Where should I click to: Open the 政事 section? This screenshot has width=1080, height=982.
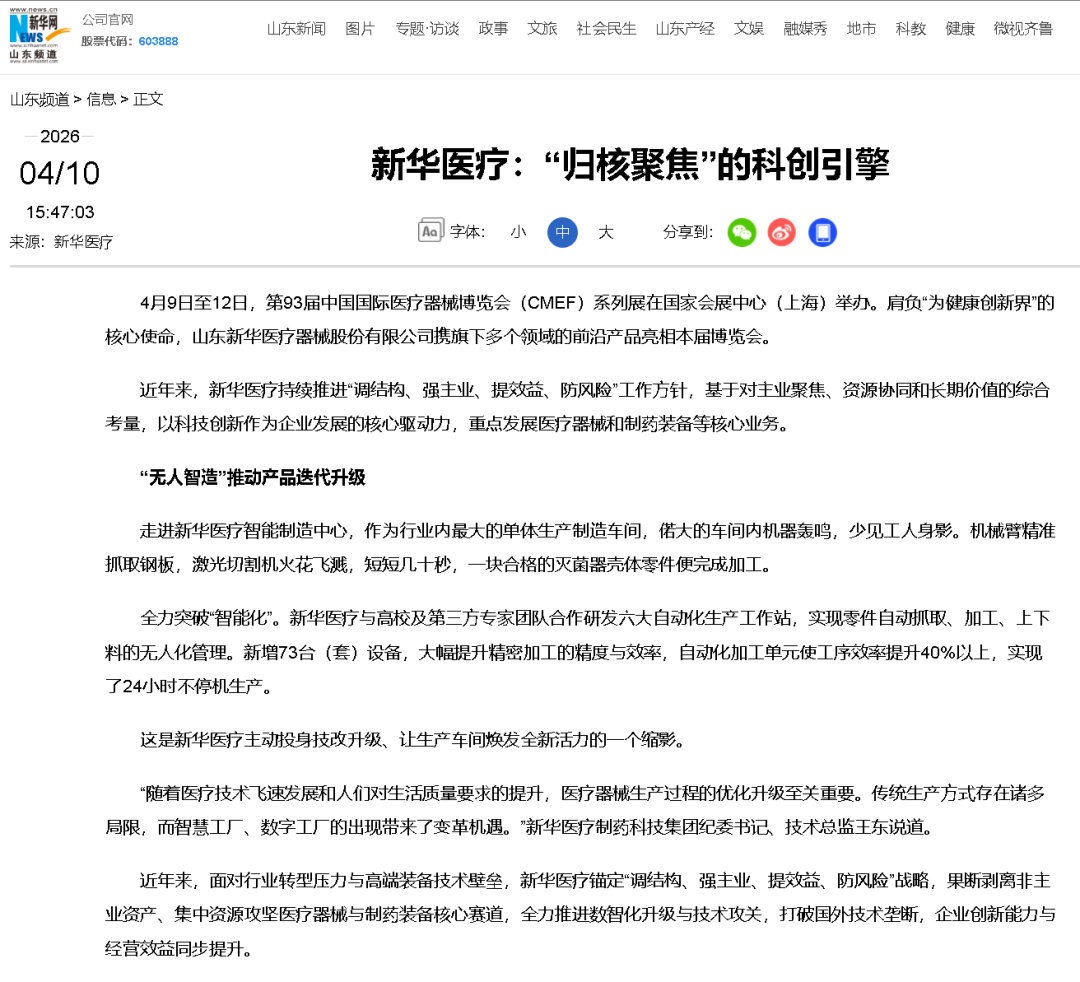pos(493,29)
